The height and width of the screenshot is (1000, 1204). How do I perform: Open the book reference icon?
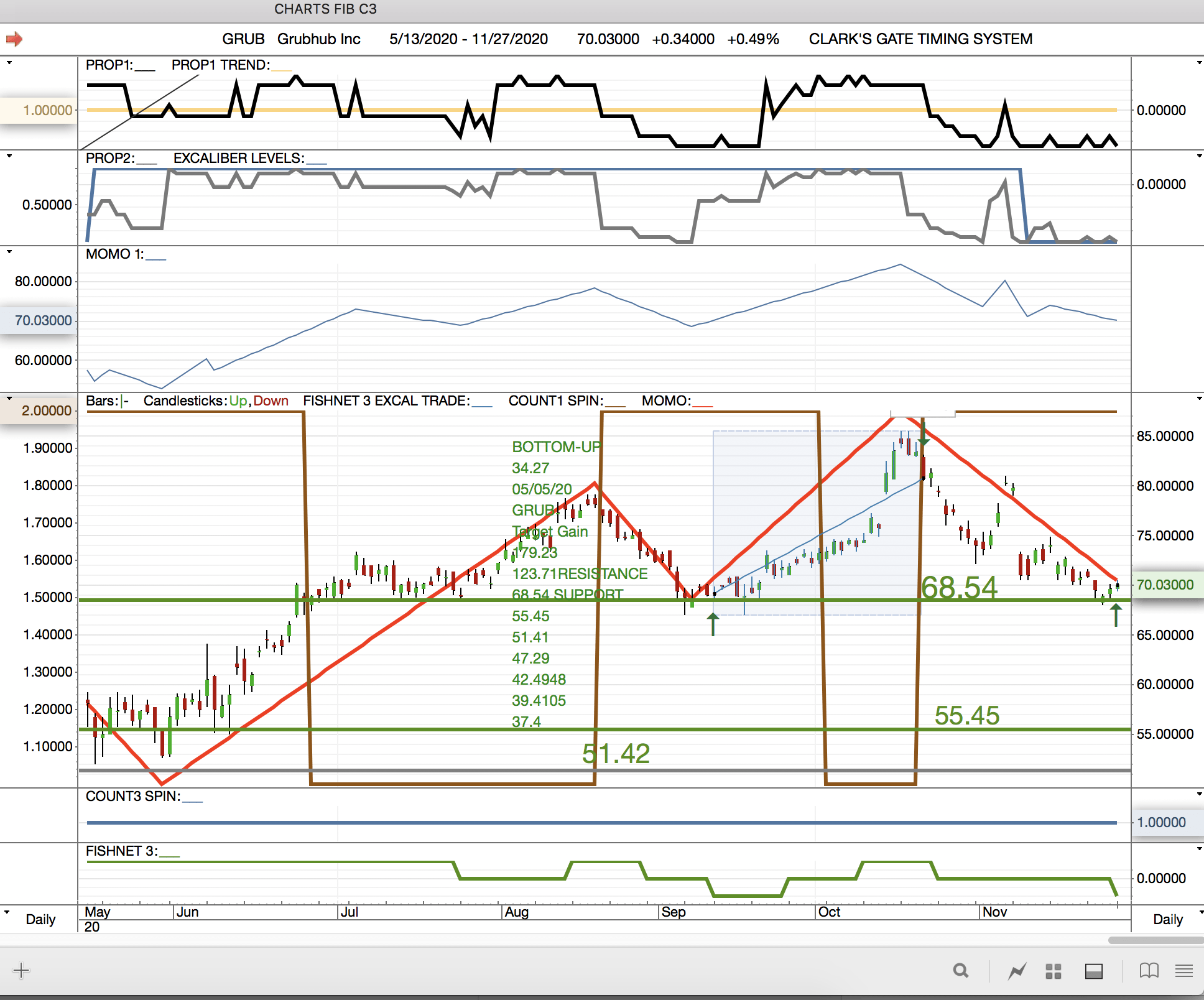coord(1149,971)
